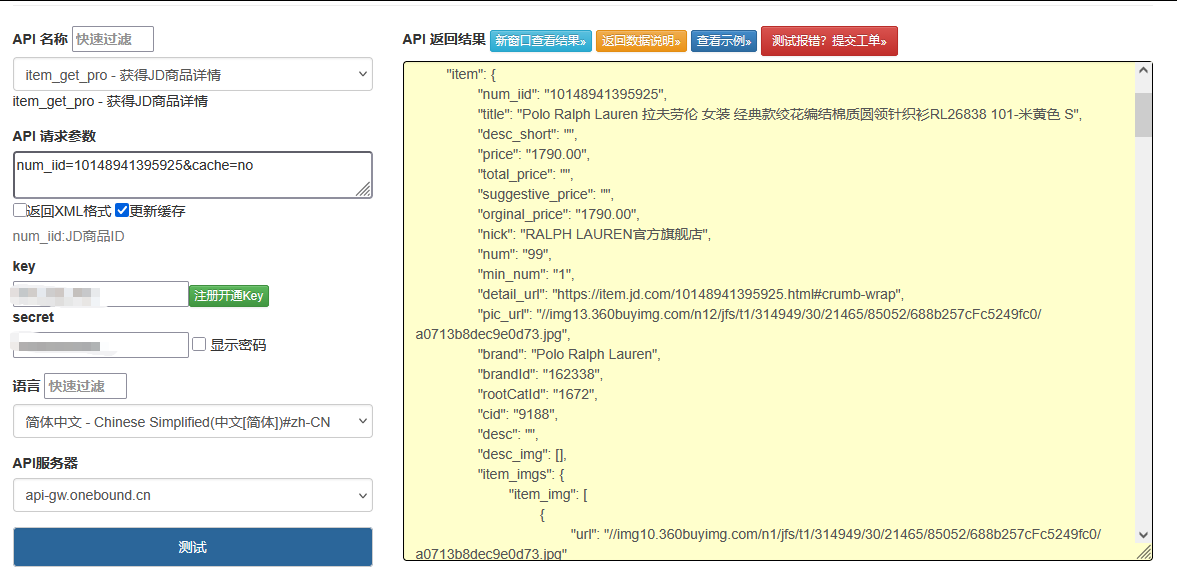The image size is (1177, 581).
Task: Click the 新窗口查看结果 button
Action: click(541, 43)
